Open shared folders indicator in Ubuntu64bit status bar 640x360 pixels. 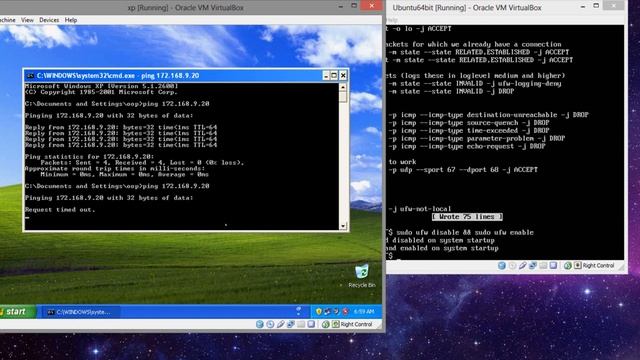tap(543, 266)
